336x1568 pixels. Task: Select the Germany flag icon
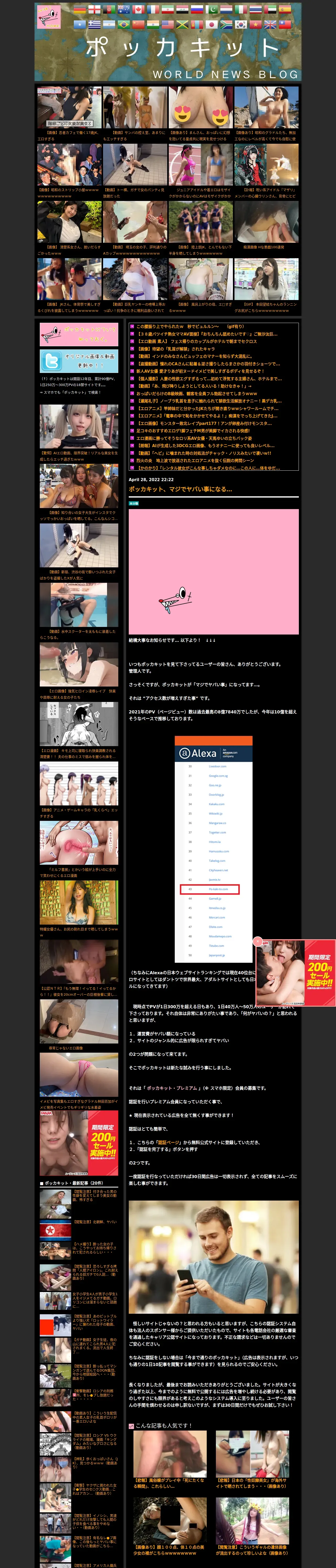80,9
